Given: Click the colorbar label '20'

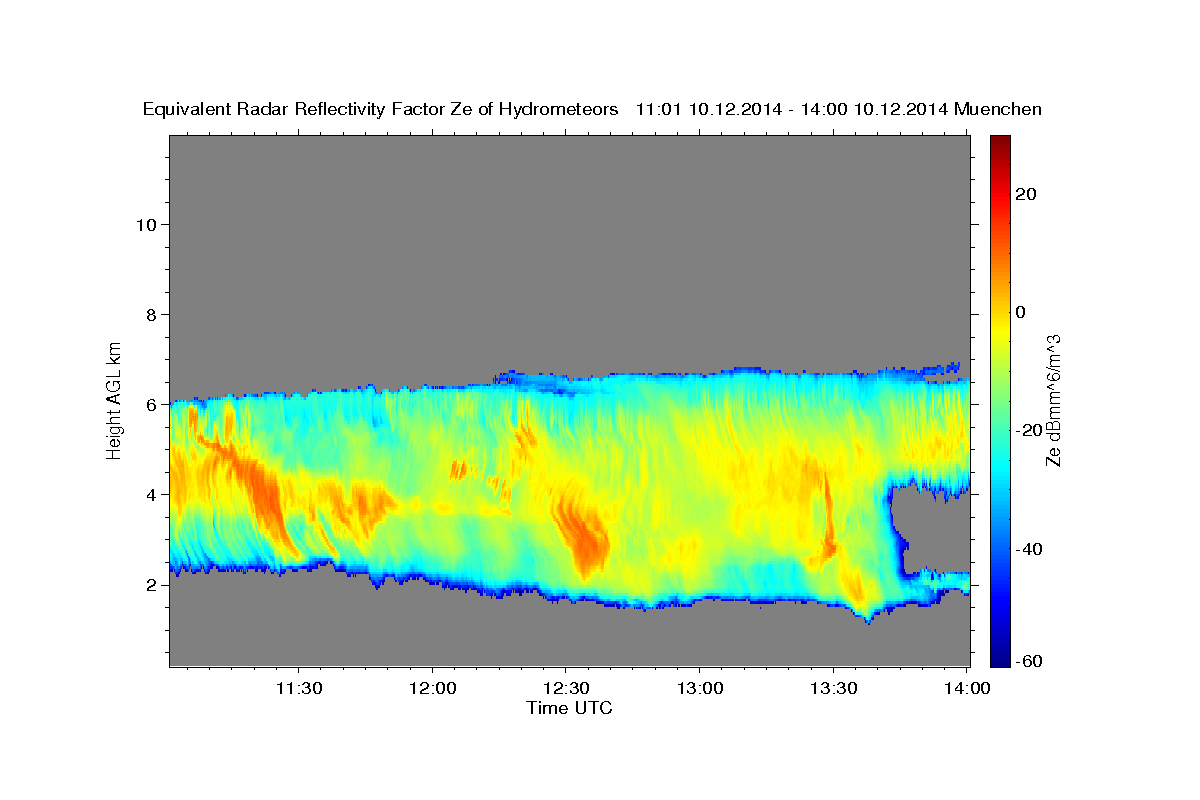Looking at the screenshot, I should pyautogui.click(x=1025, y=194).
